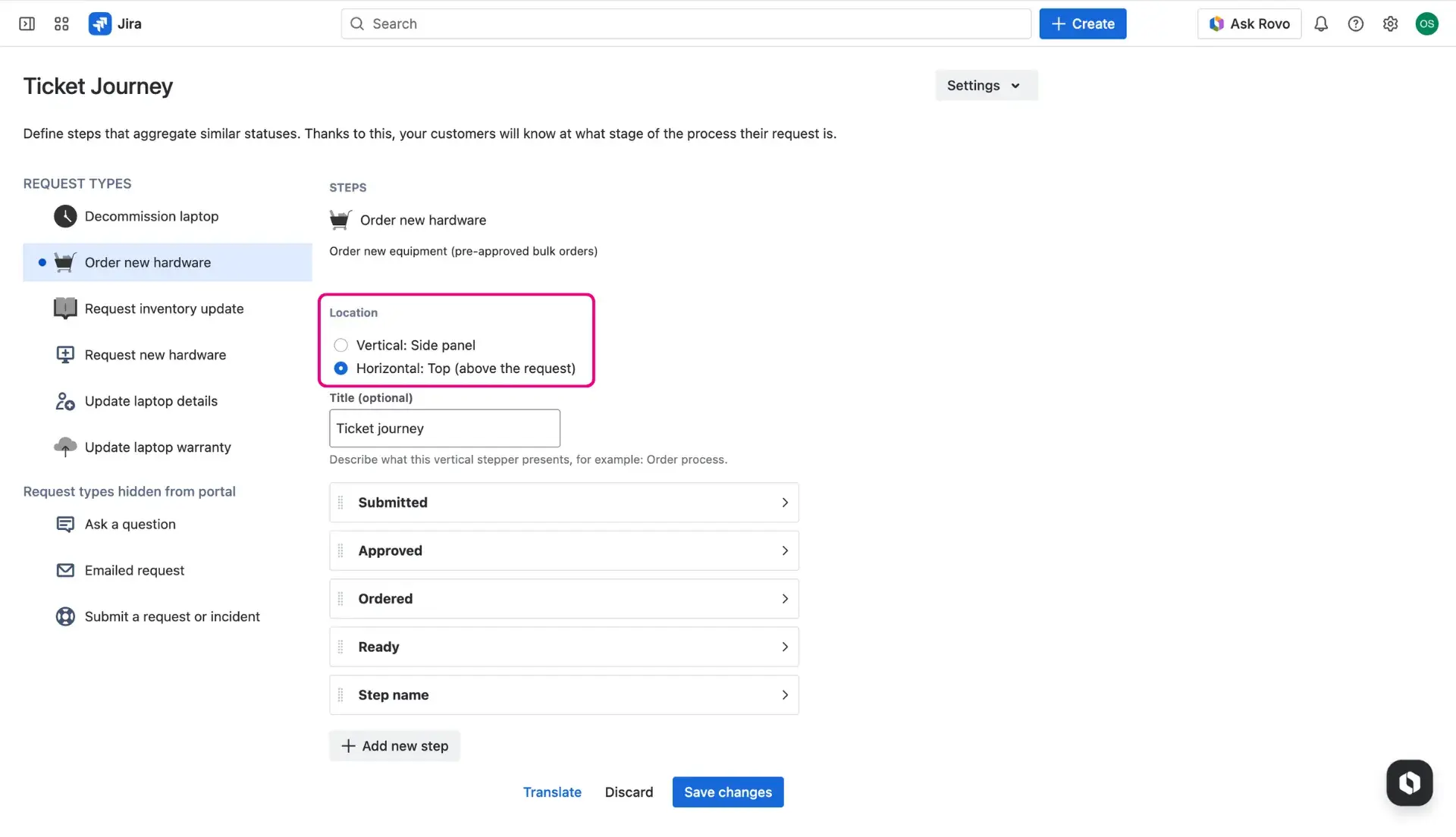Open the help question mark icon
The width and height of the screenshot is (1456, 837).
point(1356,24)
